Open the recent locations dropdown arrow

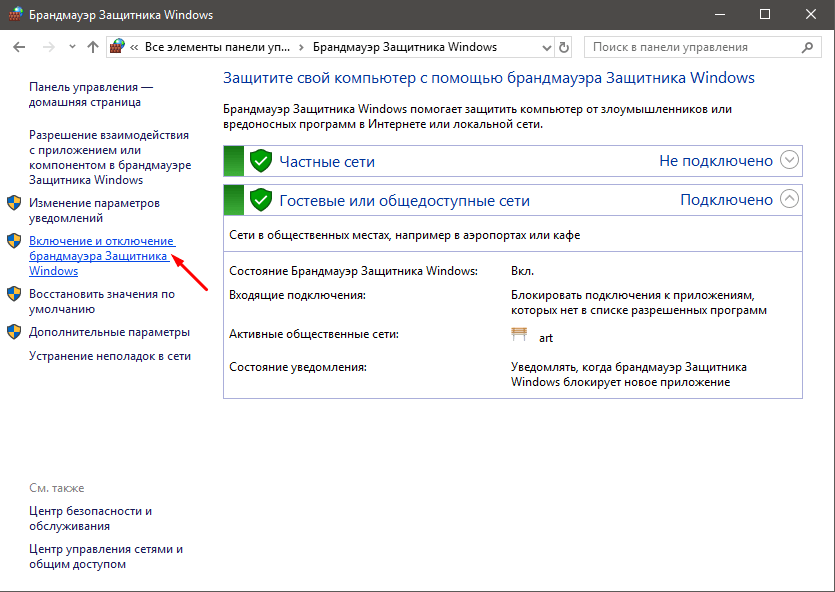[72, 47]
